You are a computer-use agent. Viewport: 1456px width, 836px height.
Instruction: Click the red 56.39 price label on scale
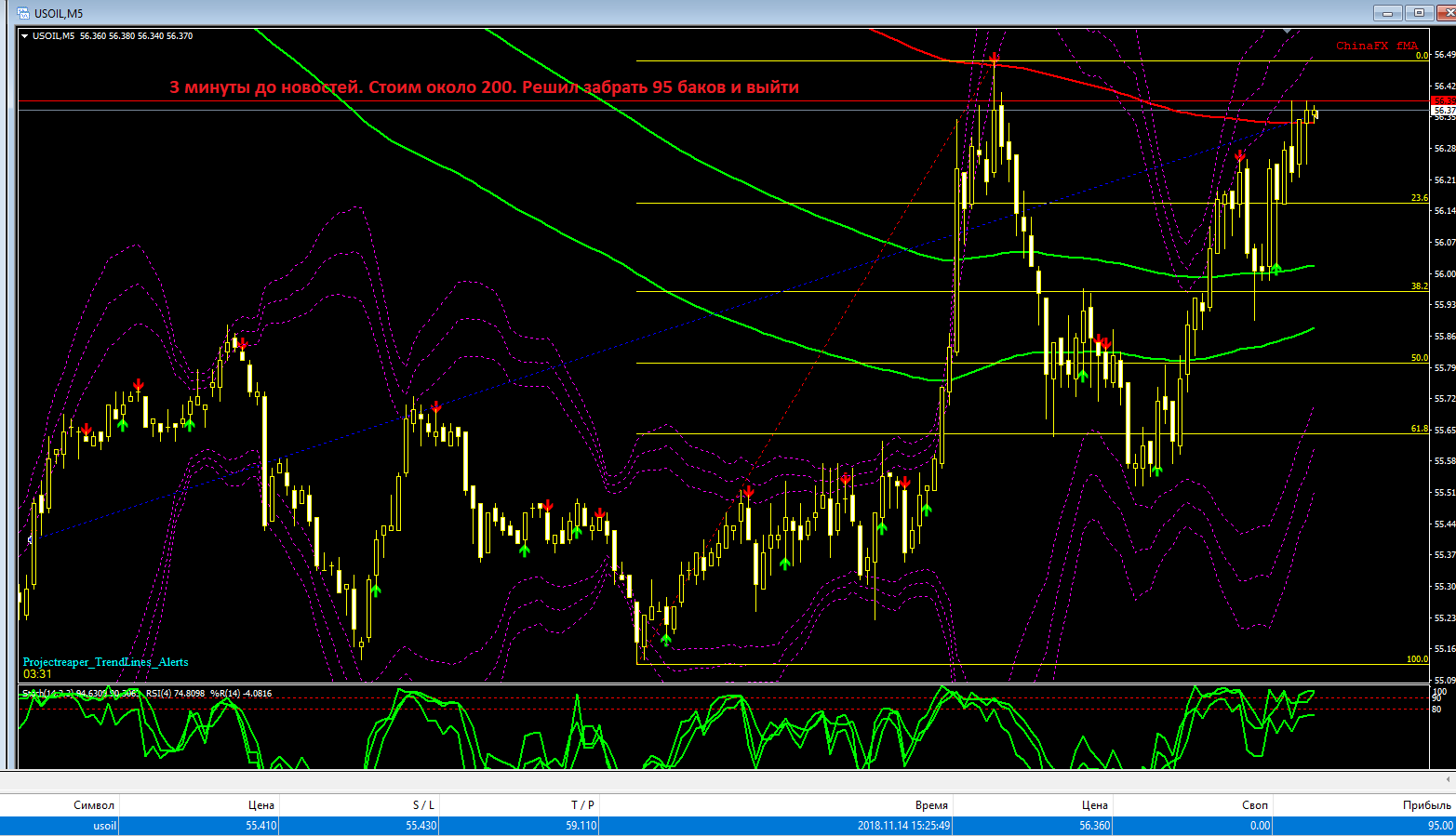click(x=1444, y=100)
